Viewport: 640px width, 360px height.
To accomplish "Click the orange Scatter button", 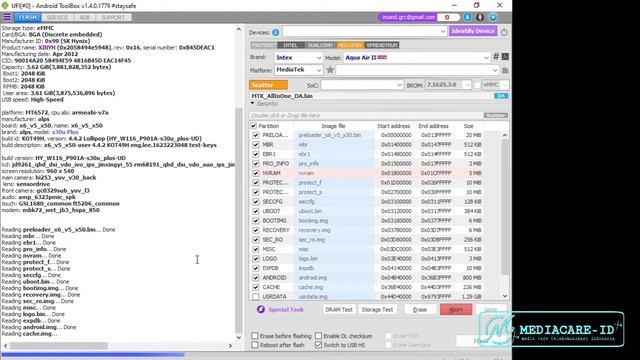I will tap(268, 85).
